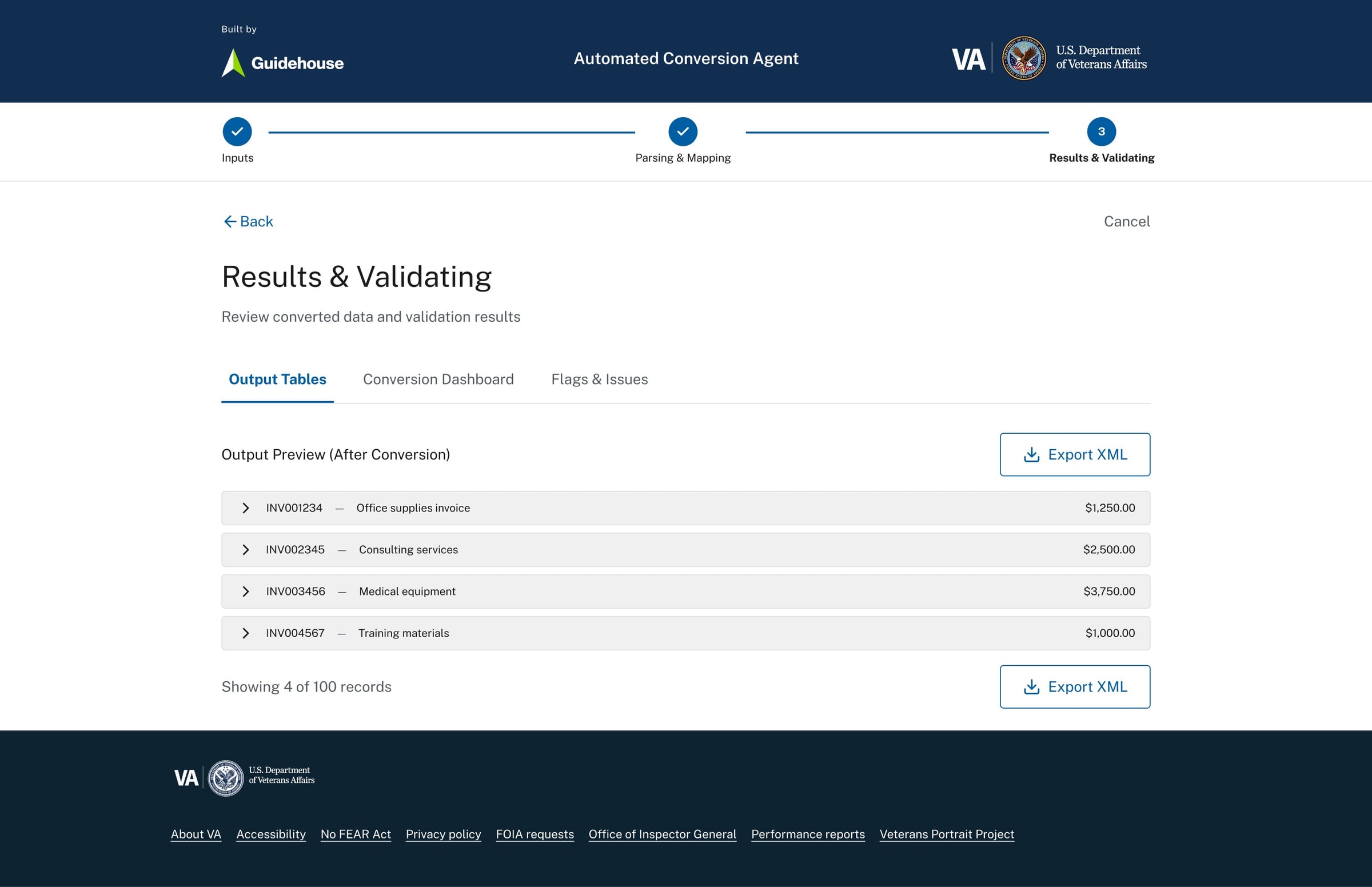1372x887 pixels.
Task: Expand the INV002345 Consulting services row
Action: (245, 549)
